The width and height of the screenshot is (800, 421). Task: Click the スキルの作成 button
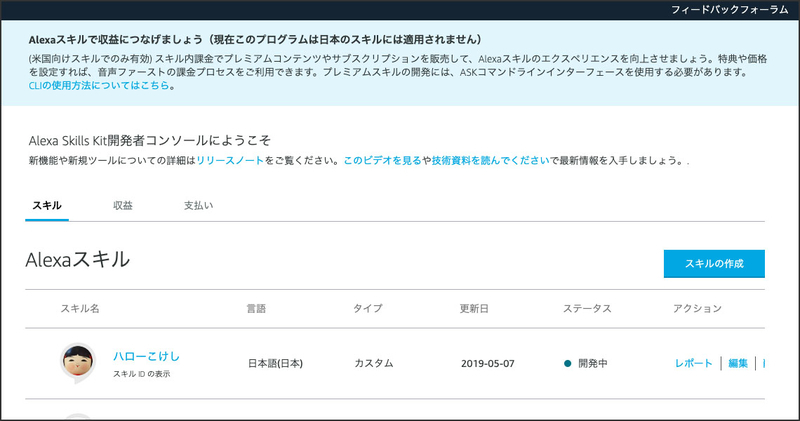pos(714,264)
